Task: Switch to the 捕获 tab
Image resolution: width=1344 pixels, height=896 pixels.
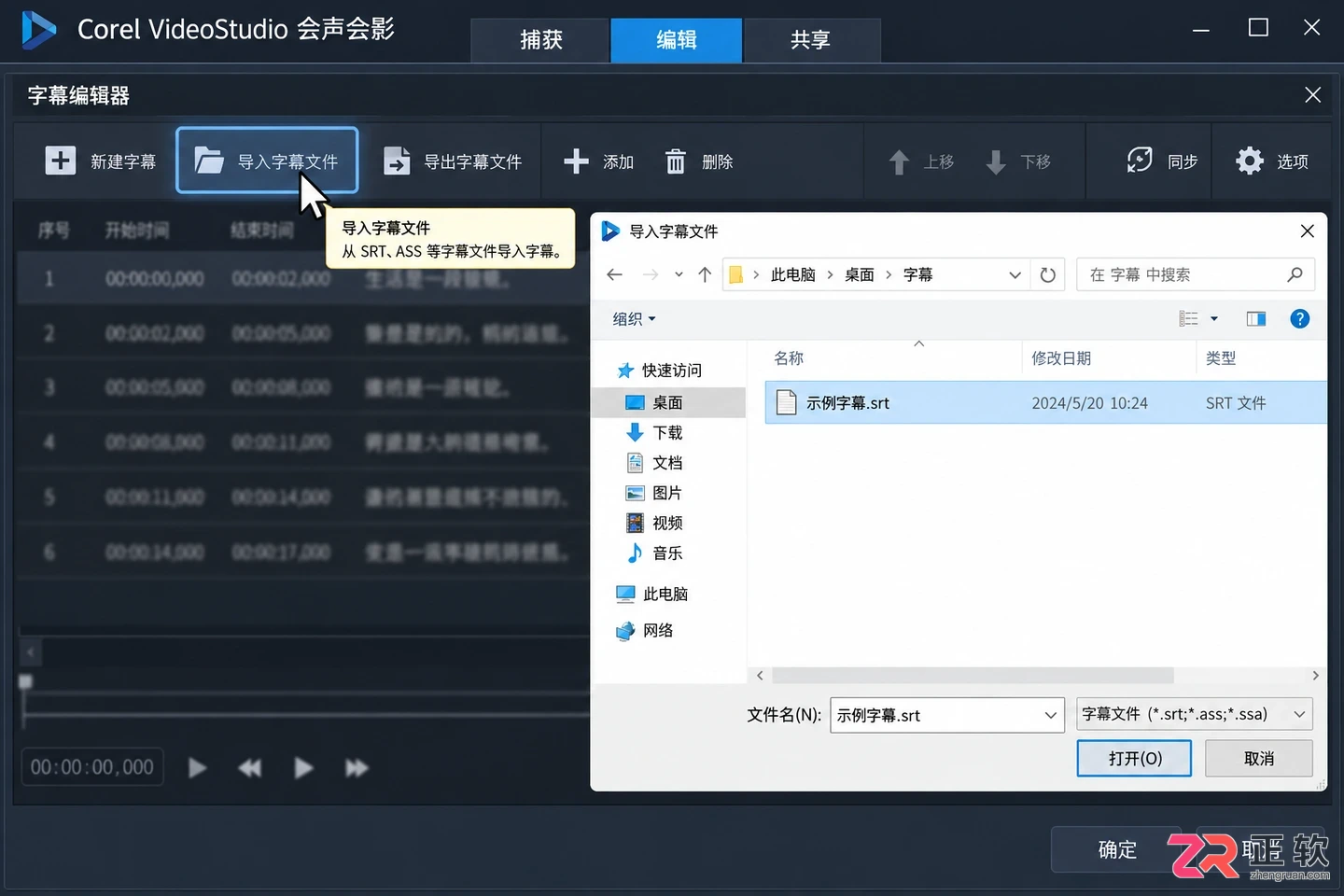Action: (x=541, y=39)
